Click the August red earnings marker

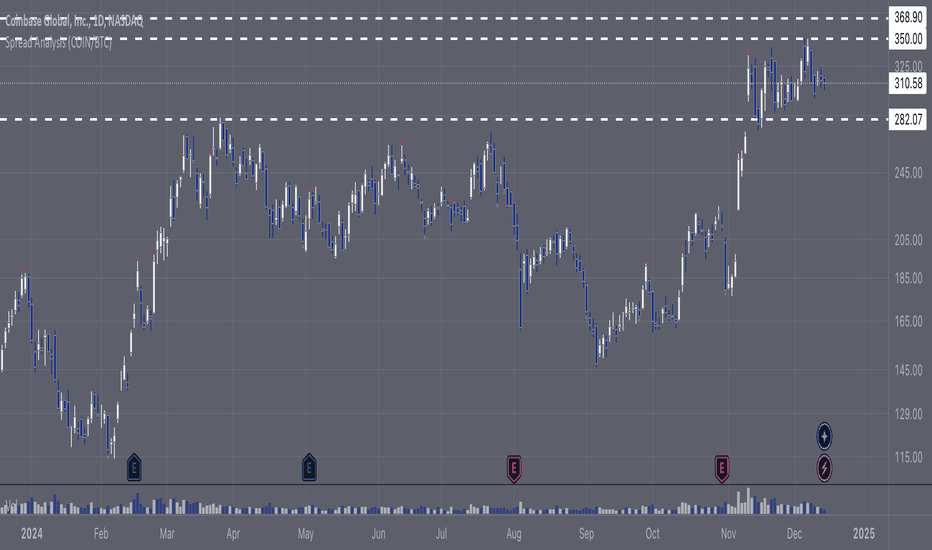(x=514, y=469)
